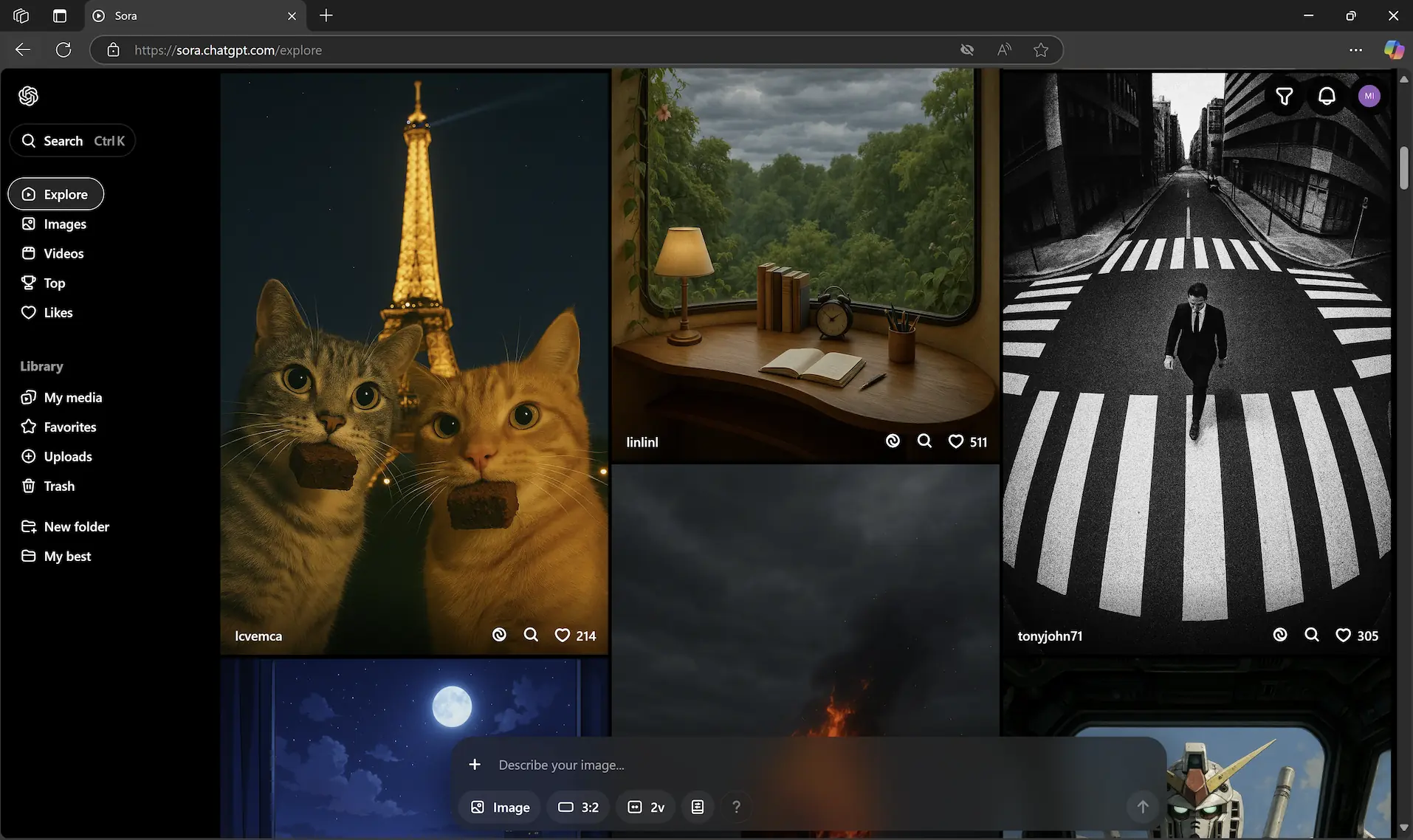This screenshot has height=840, width=1413.
Task: Open the help question mark in composer
Action: (x=735, y=807)
